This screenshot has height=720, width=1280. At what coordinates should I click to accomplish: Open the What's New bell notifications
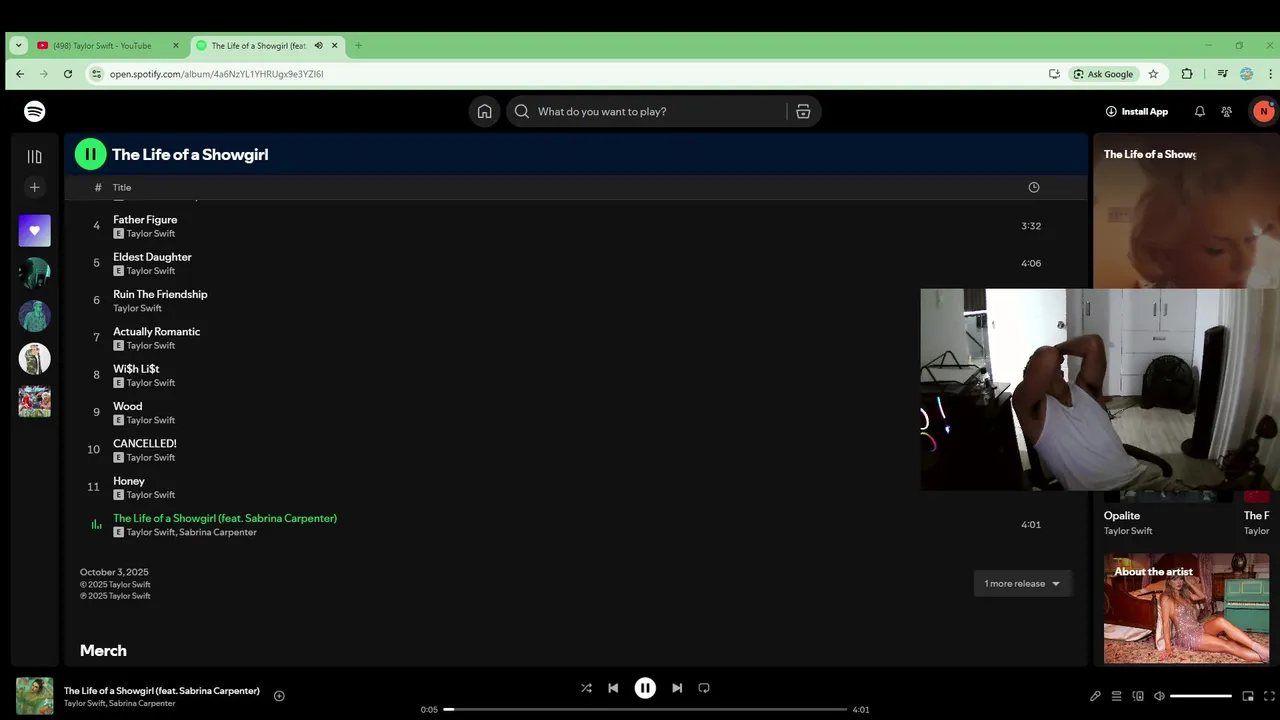1200,111
